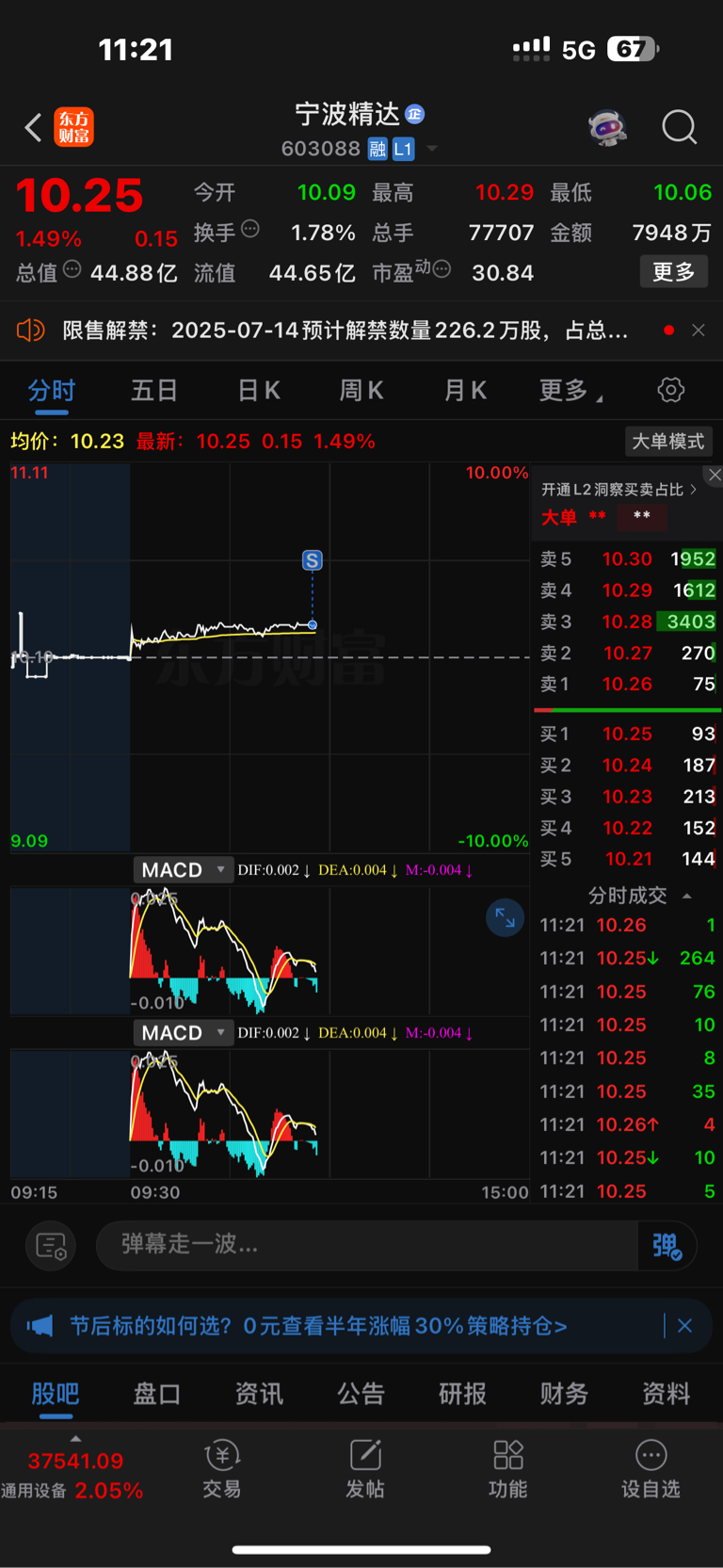Switch to 五日 chart tab
This screenshot has height=1568, width=723.
tap(154, 391)
